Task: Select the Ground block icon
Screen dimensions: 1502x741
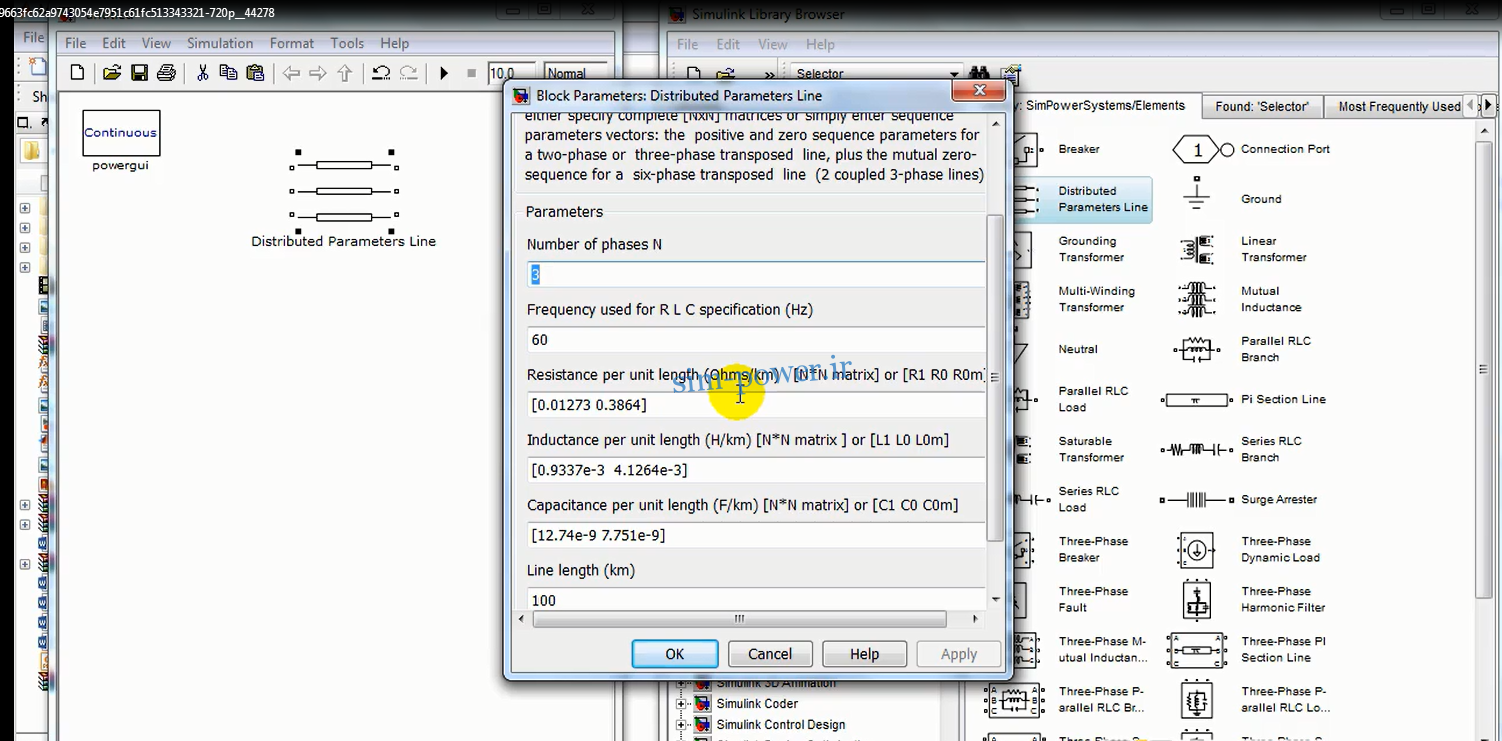Action: point(1196,195)
